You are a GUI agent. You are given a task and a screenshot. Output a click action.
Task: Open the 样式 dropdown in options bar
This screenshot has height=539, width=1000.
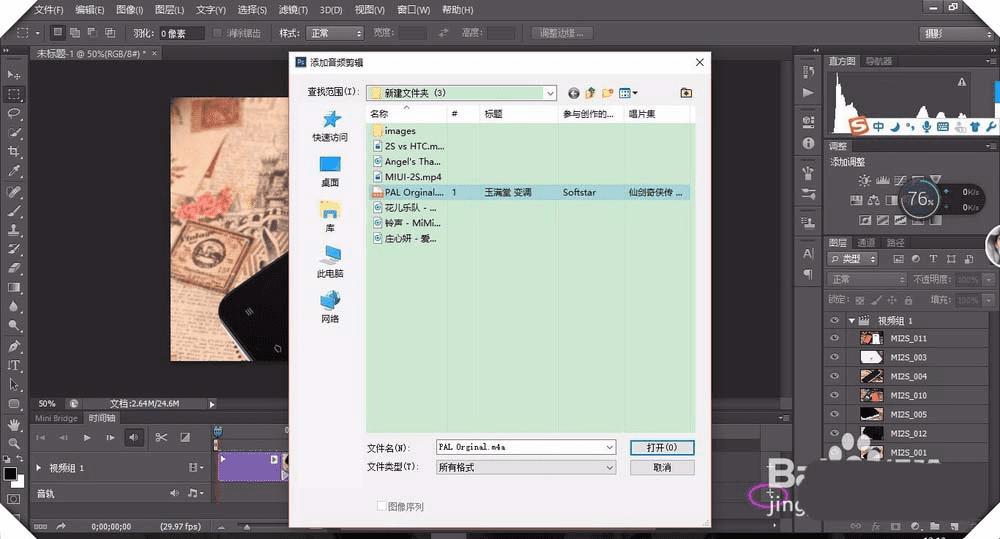(x=334, y=33)
